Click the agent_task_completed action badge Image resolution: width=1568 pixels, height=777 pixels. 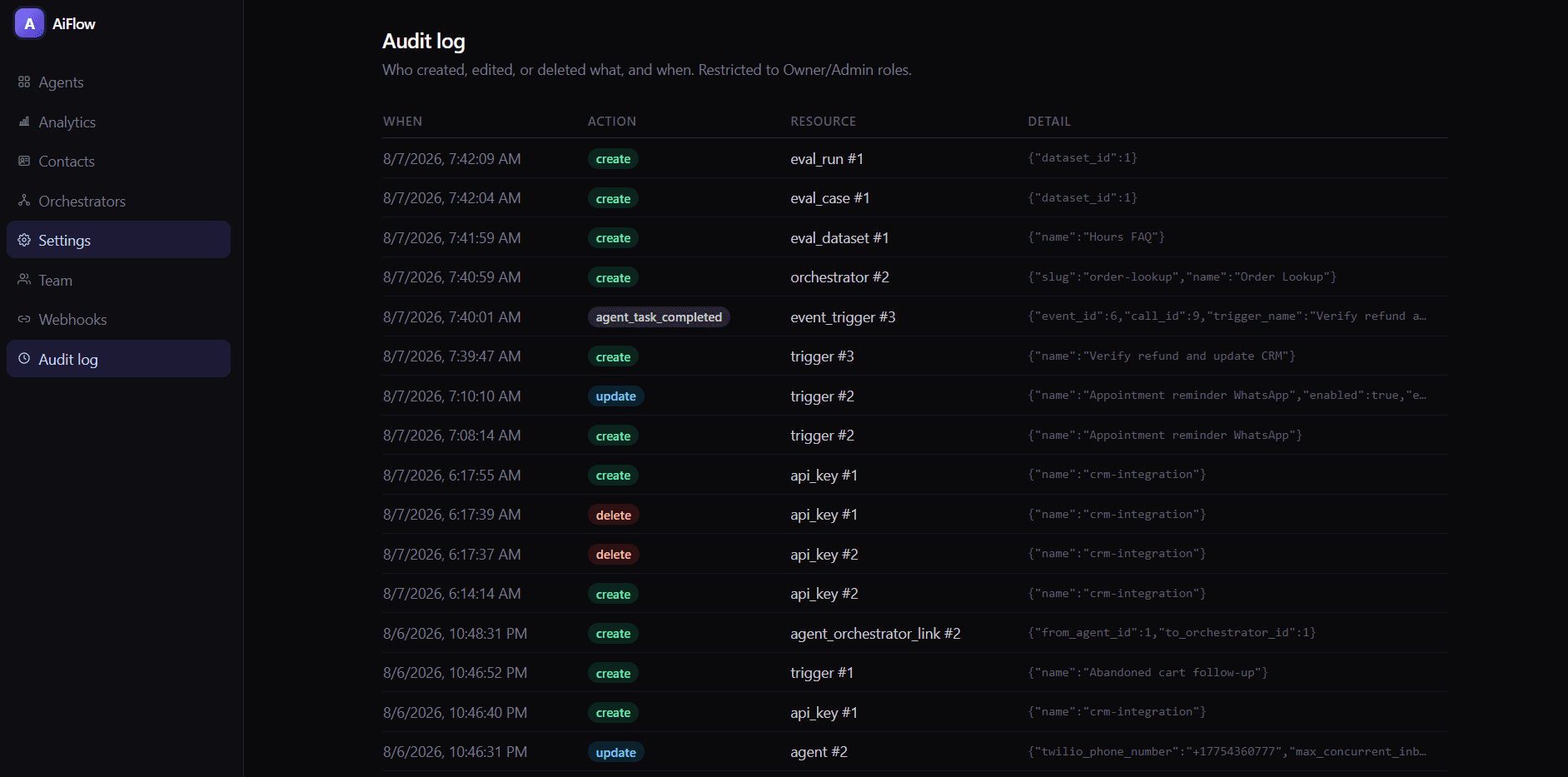coord(659,317)
